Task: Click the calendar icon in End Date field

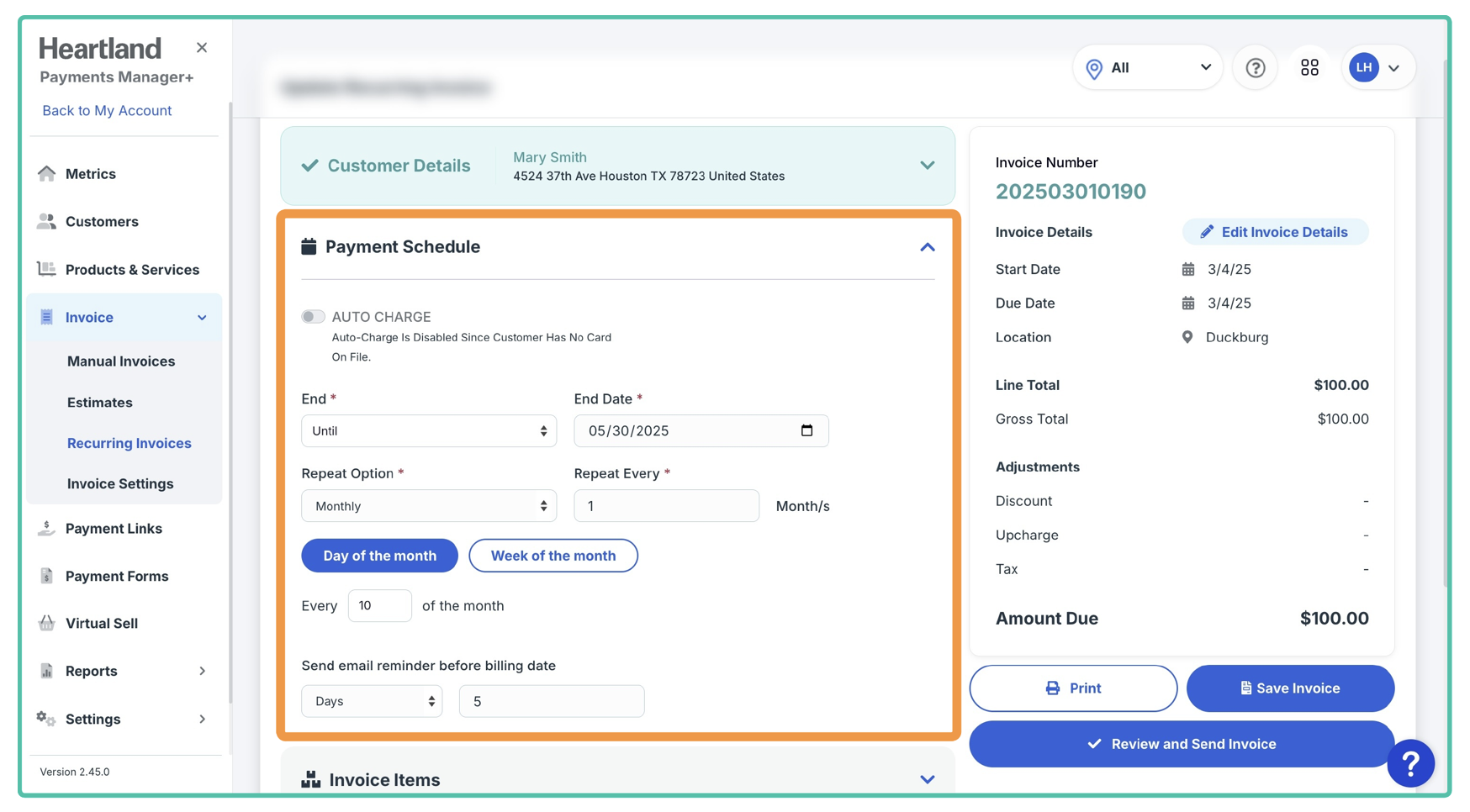Action: [806, 430]
